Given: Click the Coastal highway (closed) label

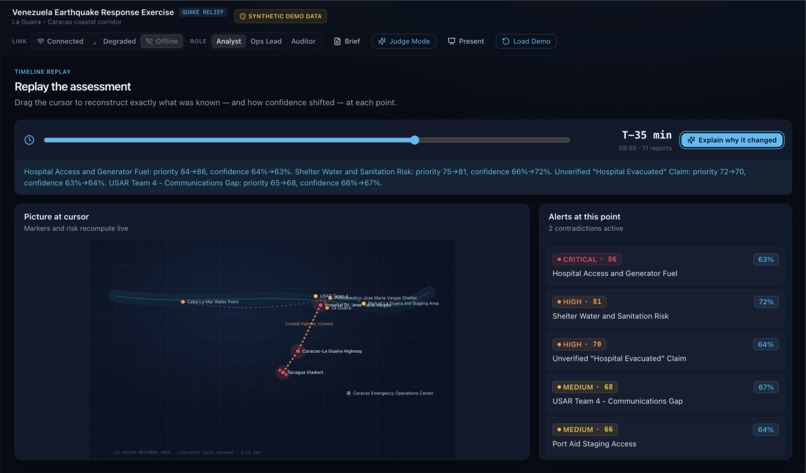Looking at the screenshot, I should point(309,324).
